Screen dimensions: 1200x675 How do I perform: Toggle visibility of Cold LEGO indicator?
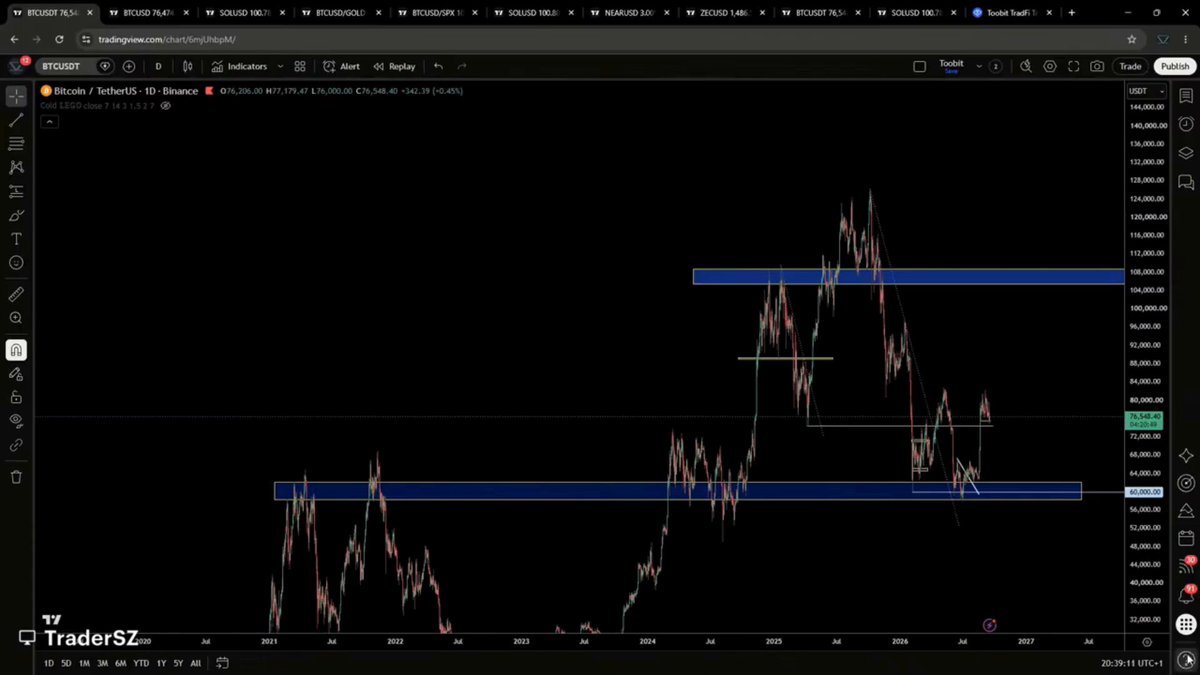point(166,105)
